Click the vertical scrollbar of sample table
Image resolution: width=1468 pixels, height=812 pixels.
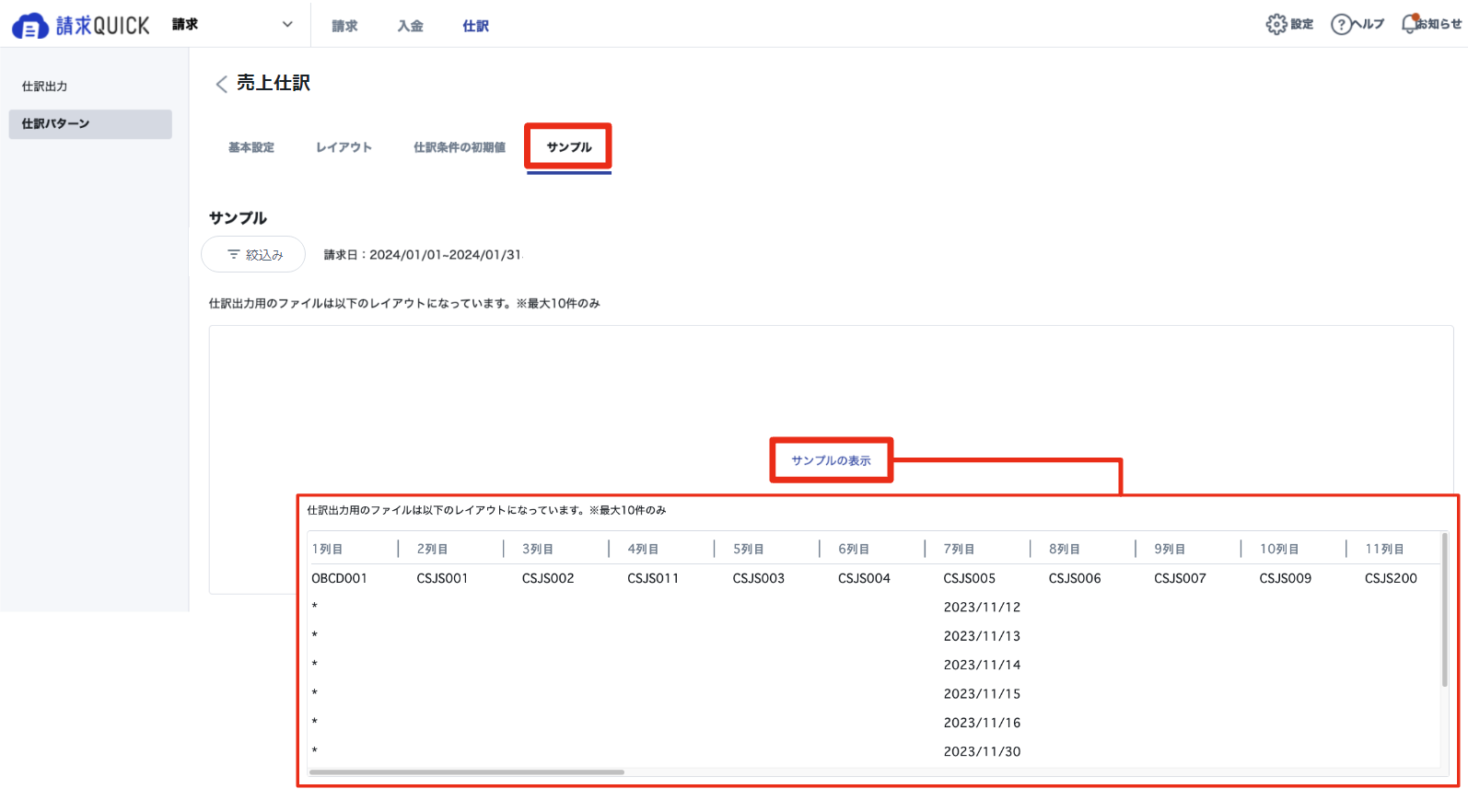click(1444, 609)
